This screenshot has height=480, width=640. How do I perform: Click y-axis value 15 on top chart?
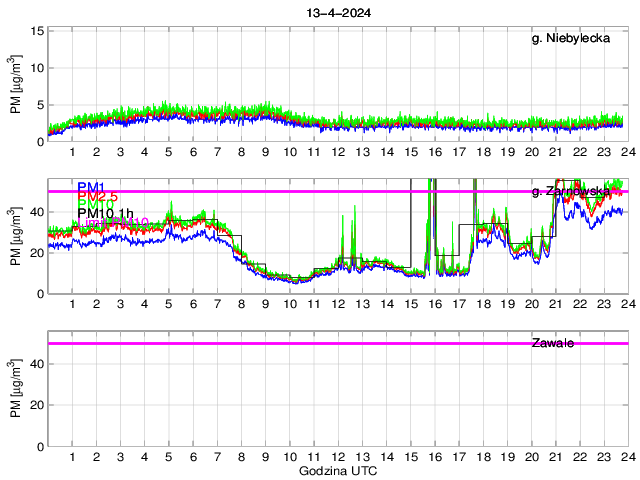(x=38, y=31)
